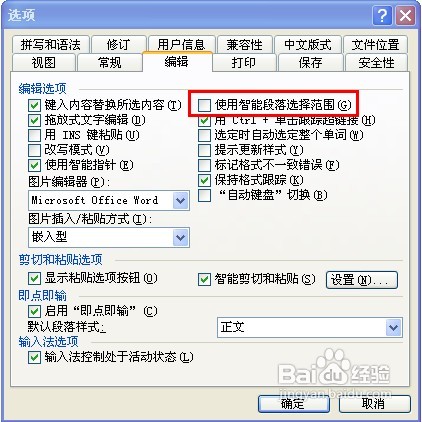Open the 拼写和语法 tab
Viewport: 422px width, 422px height.
click(x=51, y=44)
